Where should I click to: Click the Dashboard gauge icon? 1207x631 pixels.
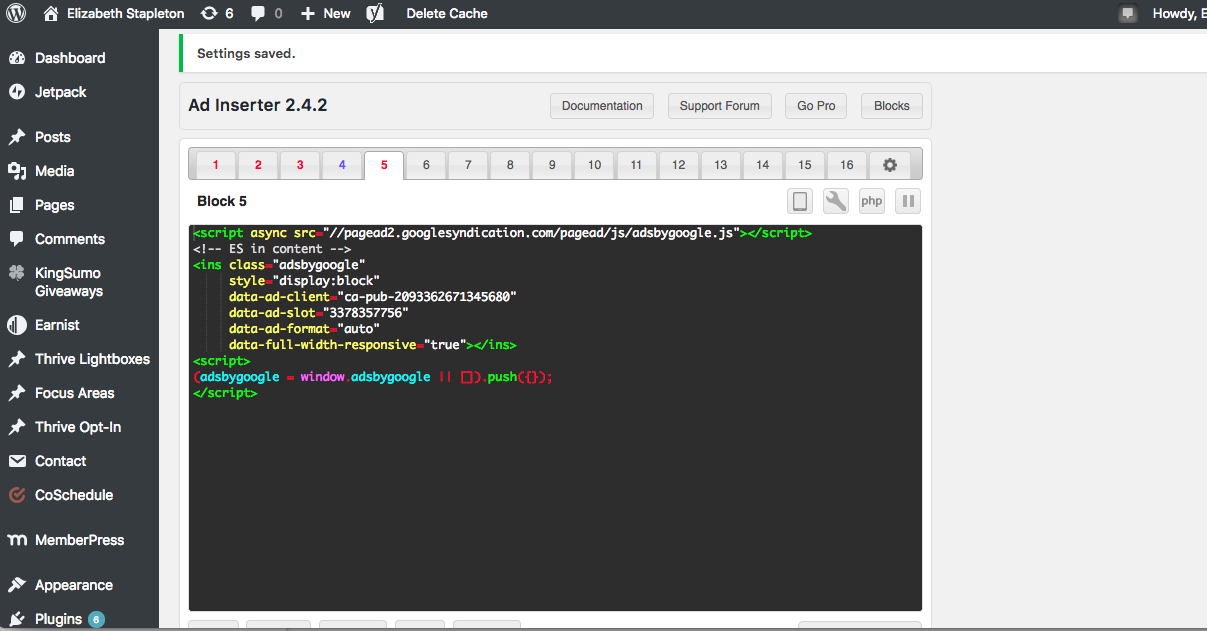[x=17, y=58]
